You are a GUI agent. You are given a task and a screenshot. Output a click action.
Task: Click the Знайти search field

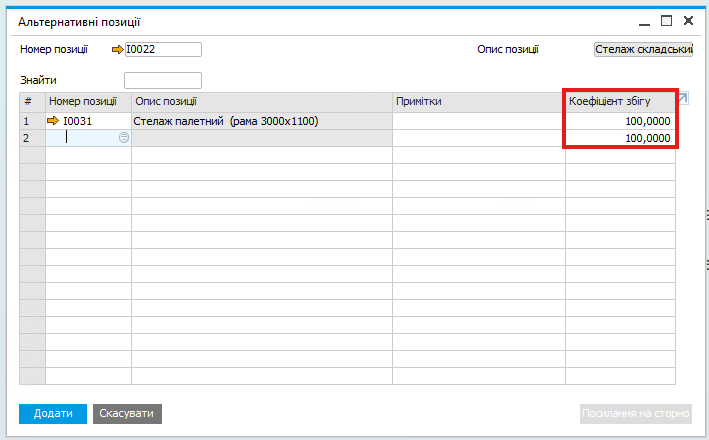pos(162,80)
